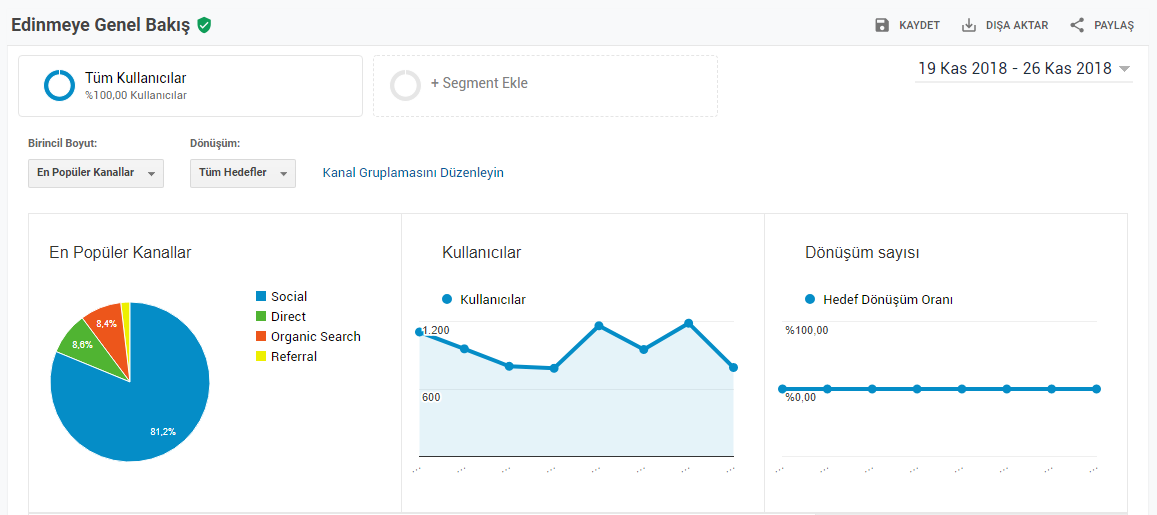Open the date range dropdown arrow
1157x515 pixels.
click(x=1125, y=69)
